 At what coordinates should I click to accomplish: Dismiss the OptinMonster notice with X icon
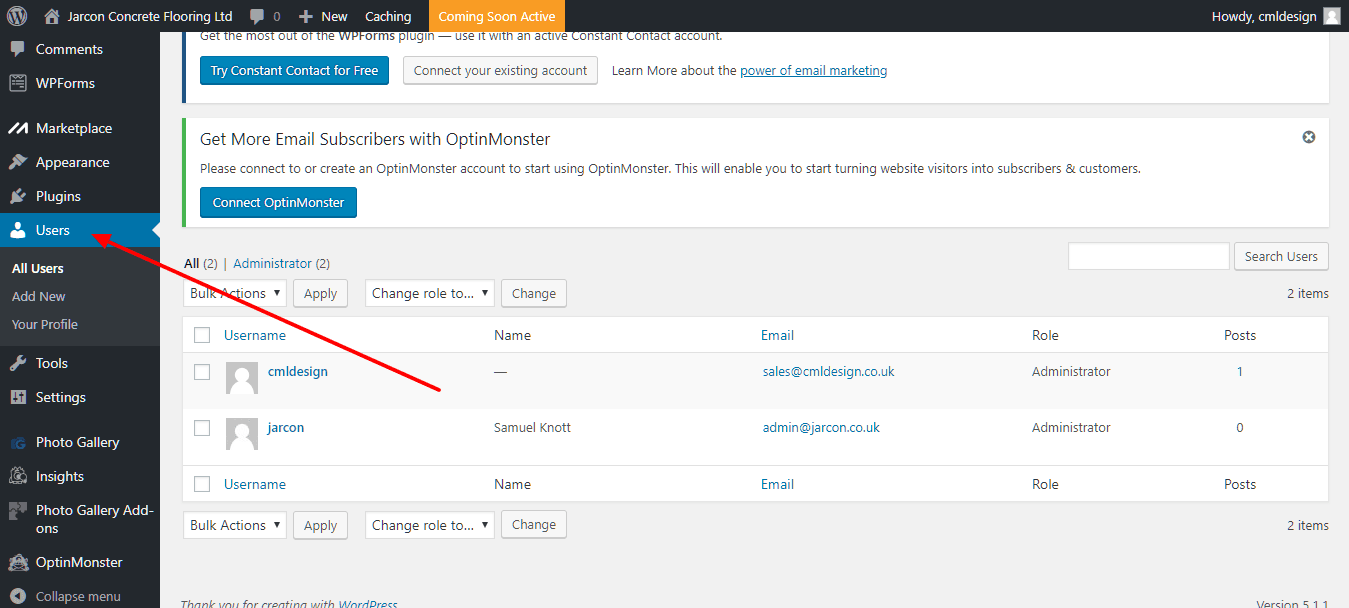1308,137
